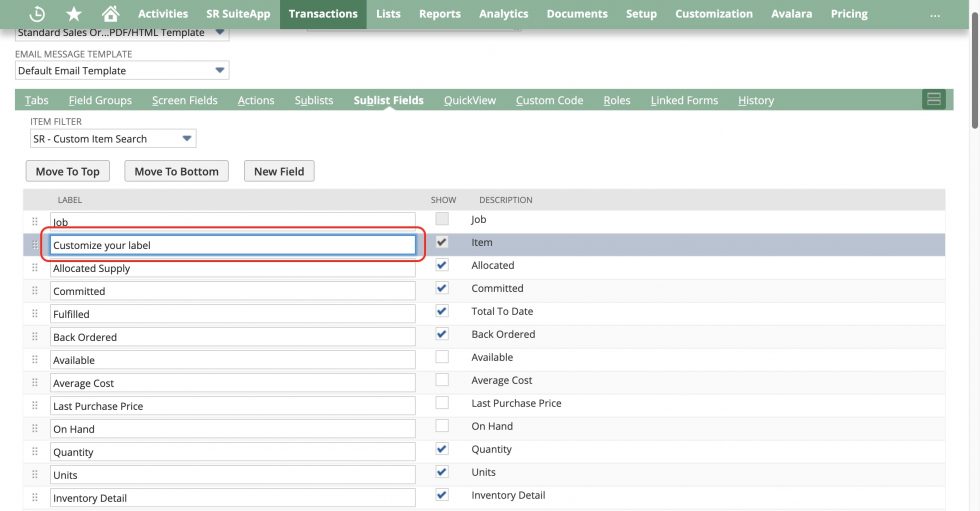Toggle the subtab layout icon at right
The width and height of the screenshot is (980, 511).
933,99
